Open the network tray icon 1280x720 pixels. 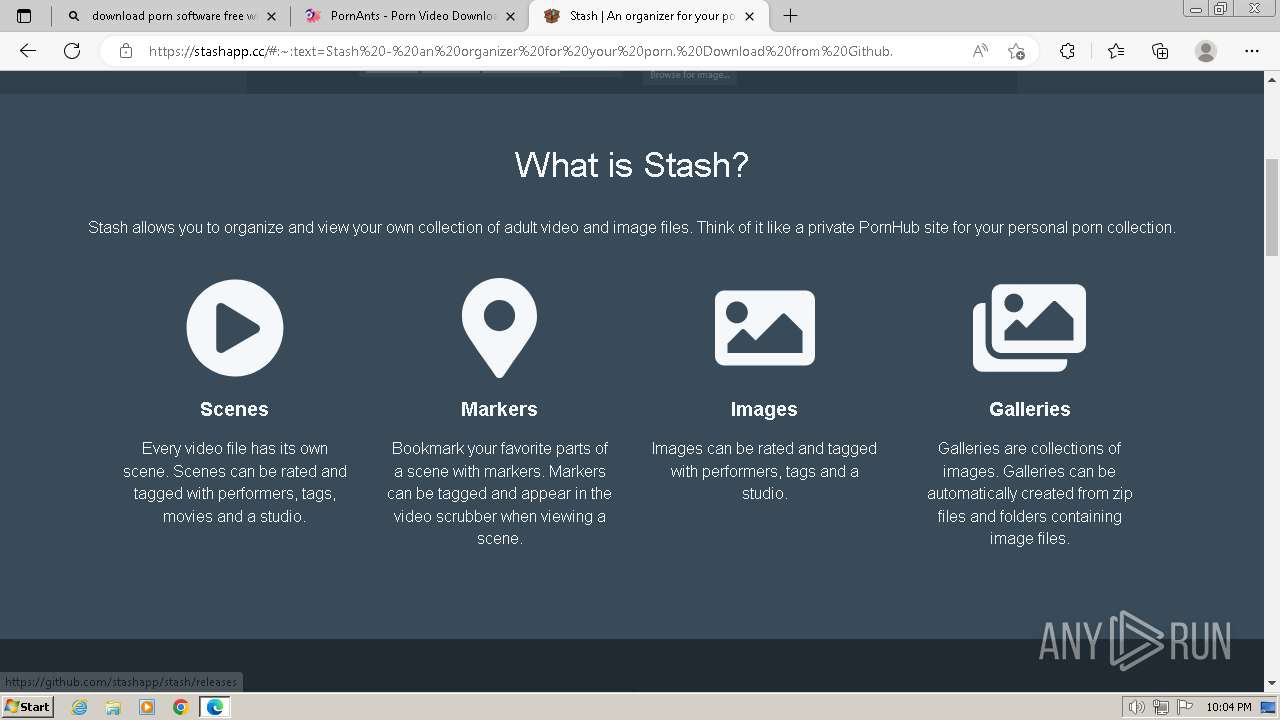coord(1161,707)
